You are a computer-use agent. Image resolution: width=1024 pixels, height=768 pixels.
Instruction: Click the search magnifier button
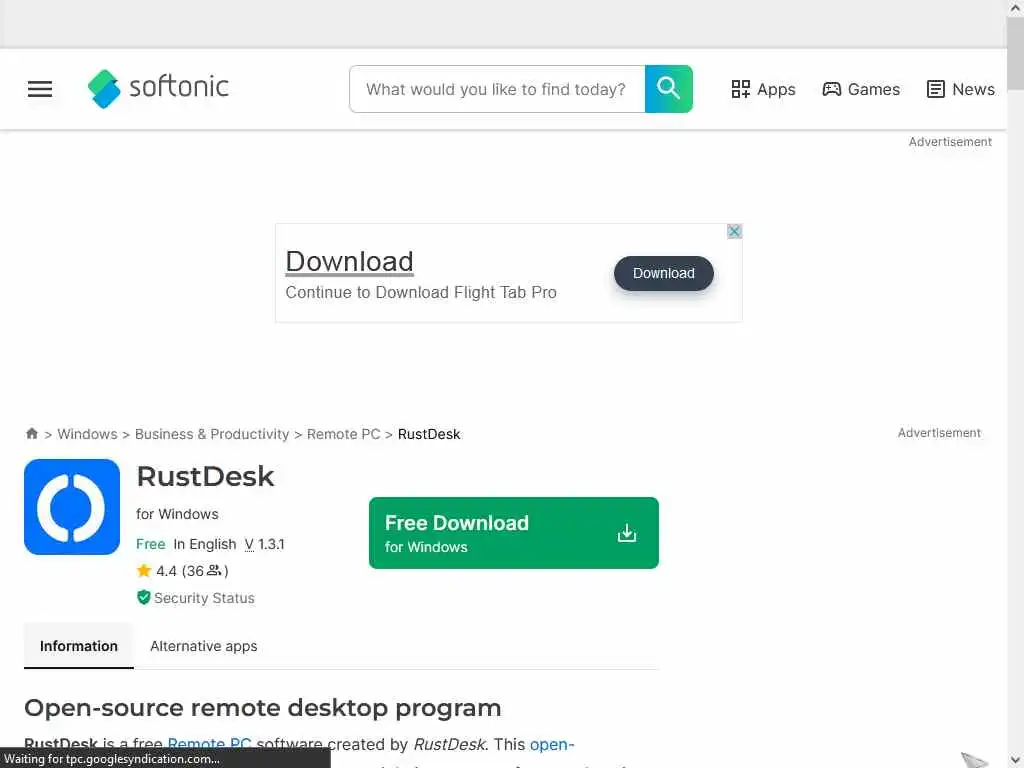(668, 89)
